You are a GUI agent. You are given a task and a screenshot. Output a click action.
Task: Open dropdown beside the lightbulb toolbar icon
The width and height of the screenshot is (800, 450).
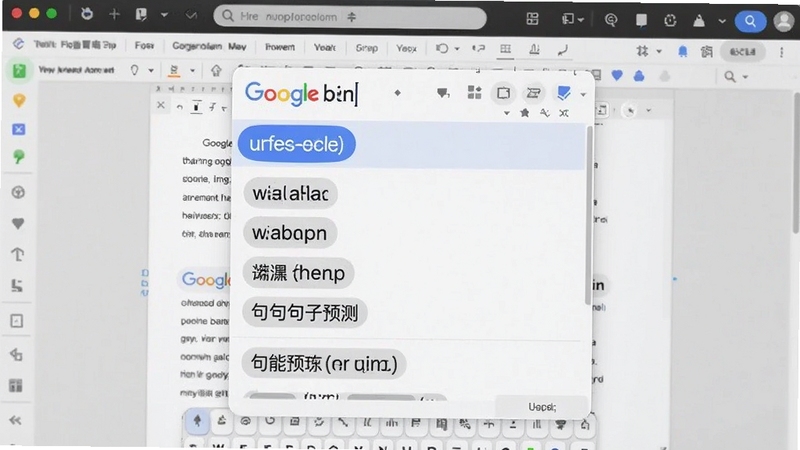click(x=151, y=70)
